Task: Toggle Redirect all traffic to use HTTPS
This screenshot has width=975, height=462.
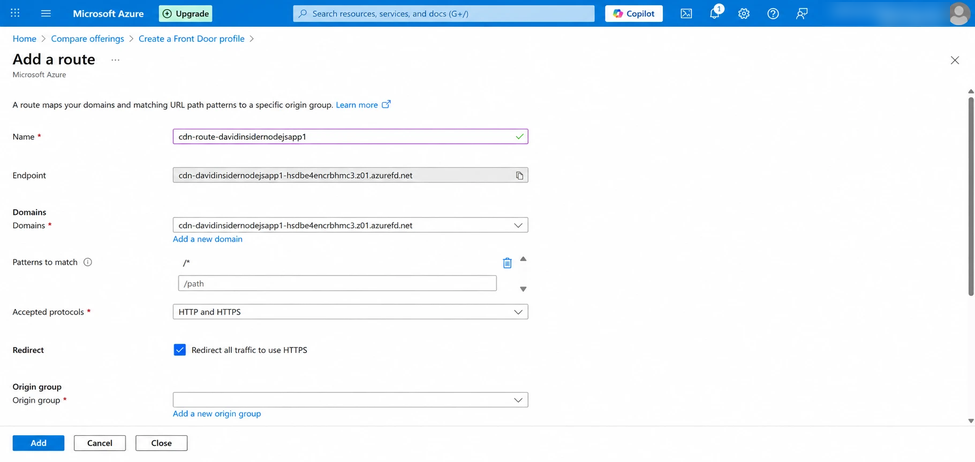Action: (x=180, y=350)
